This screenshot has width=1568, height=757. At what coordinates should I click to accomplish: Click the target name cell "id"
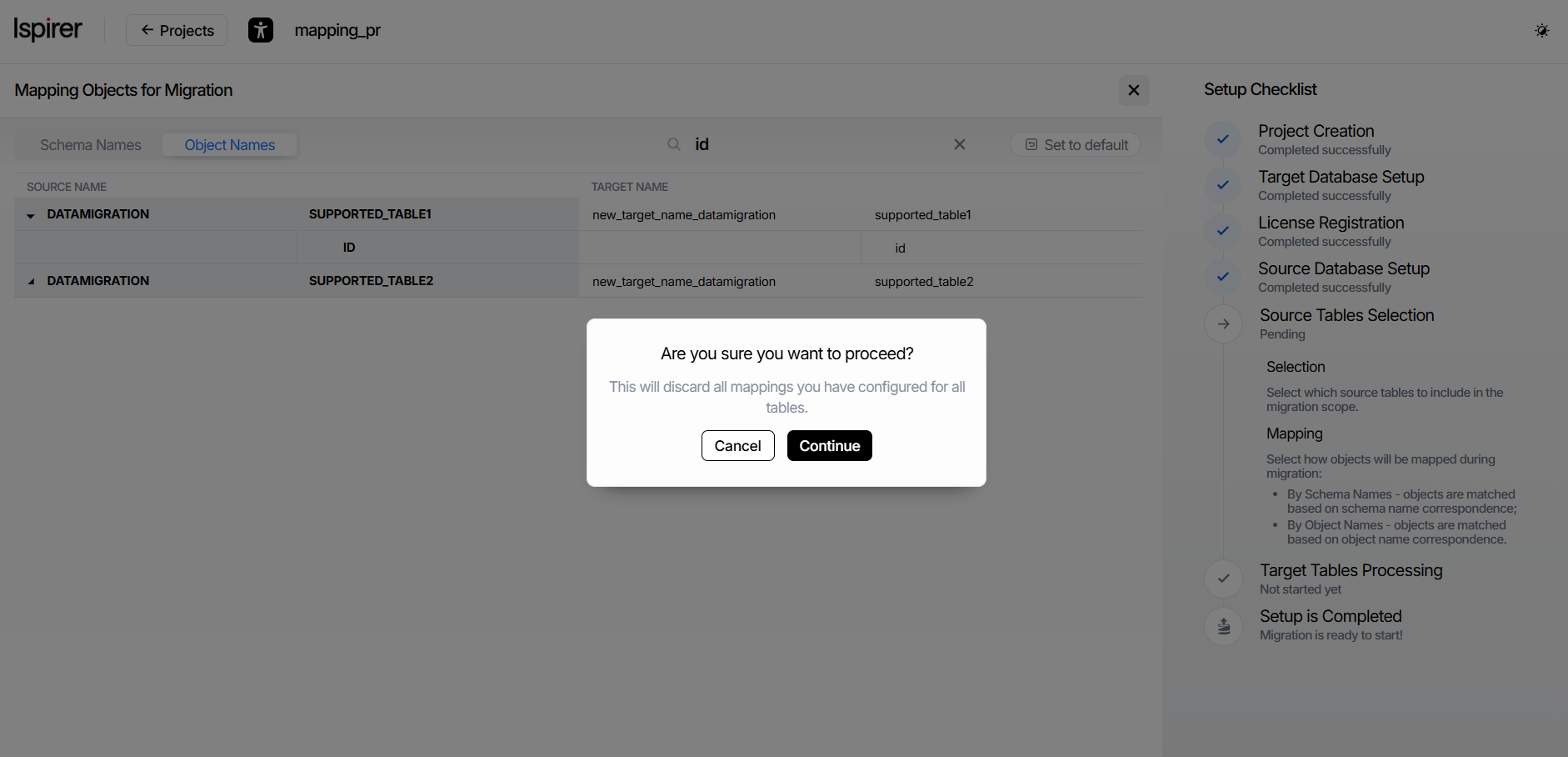point(900,248)
